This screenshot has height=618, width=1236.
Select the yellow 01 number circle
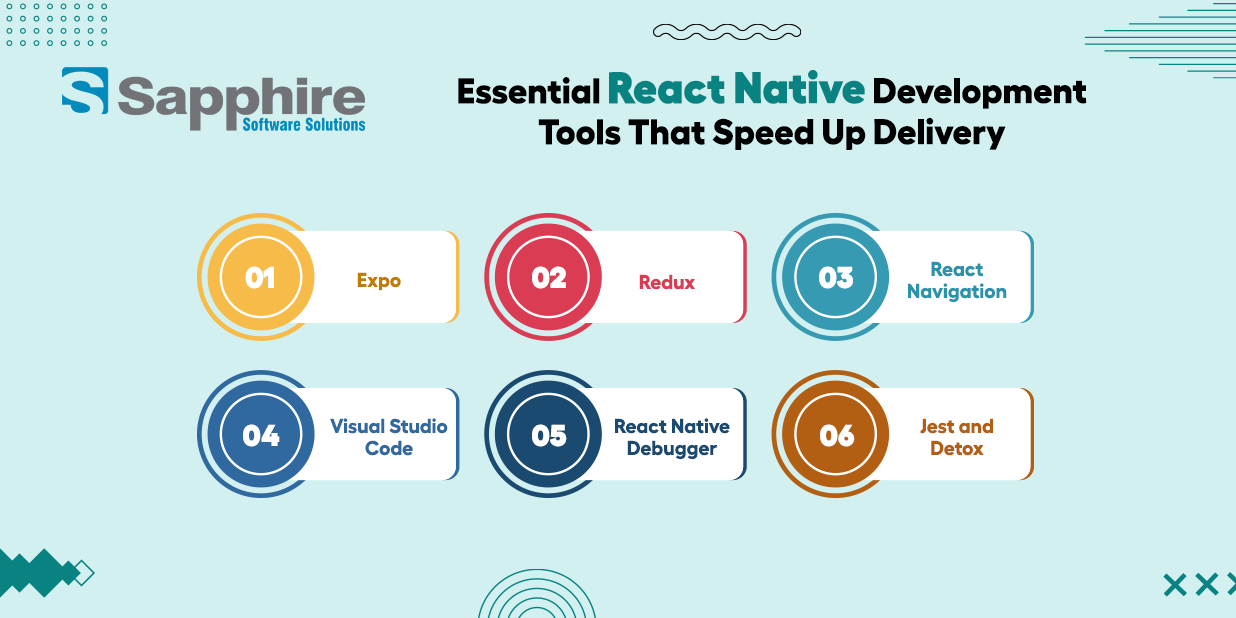point(260,277)
